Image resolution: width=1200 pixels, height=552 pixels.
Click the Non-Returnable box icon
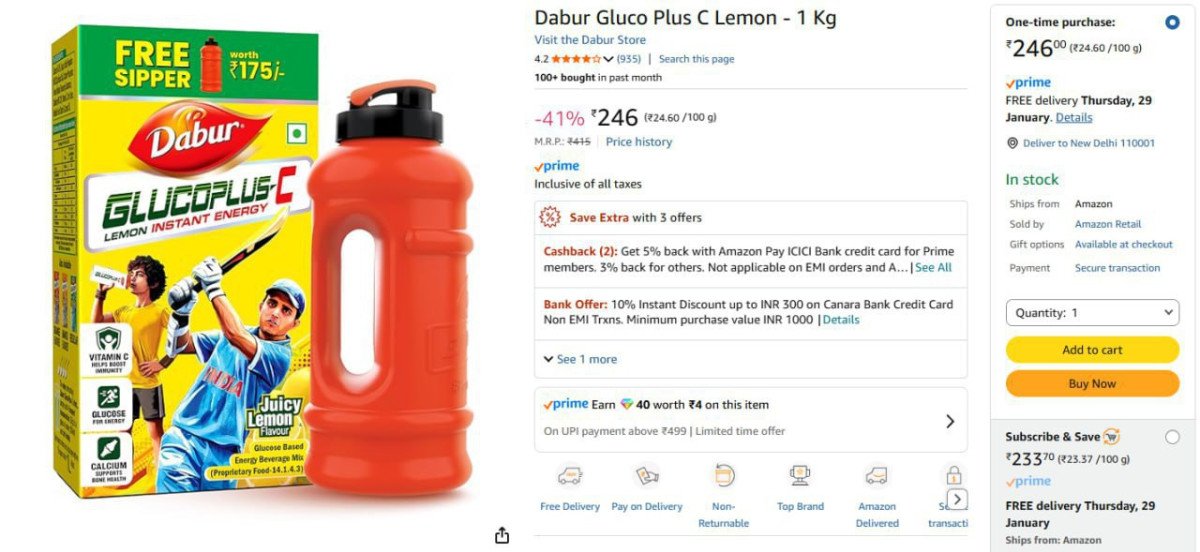(x=724, y=475)
